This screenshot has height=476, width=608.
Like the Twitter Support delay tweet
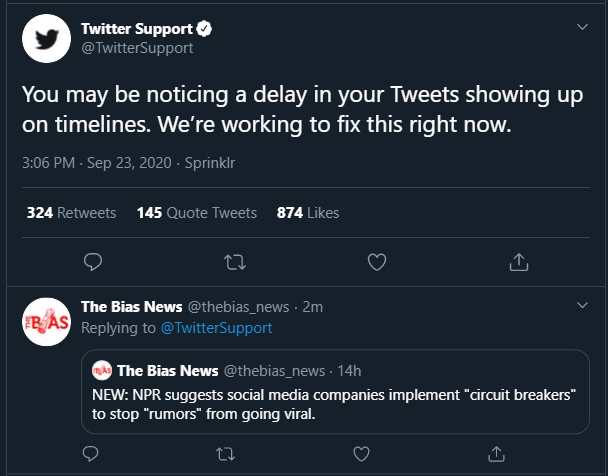(x=377, y=262)
